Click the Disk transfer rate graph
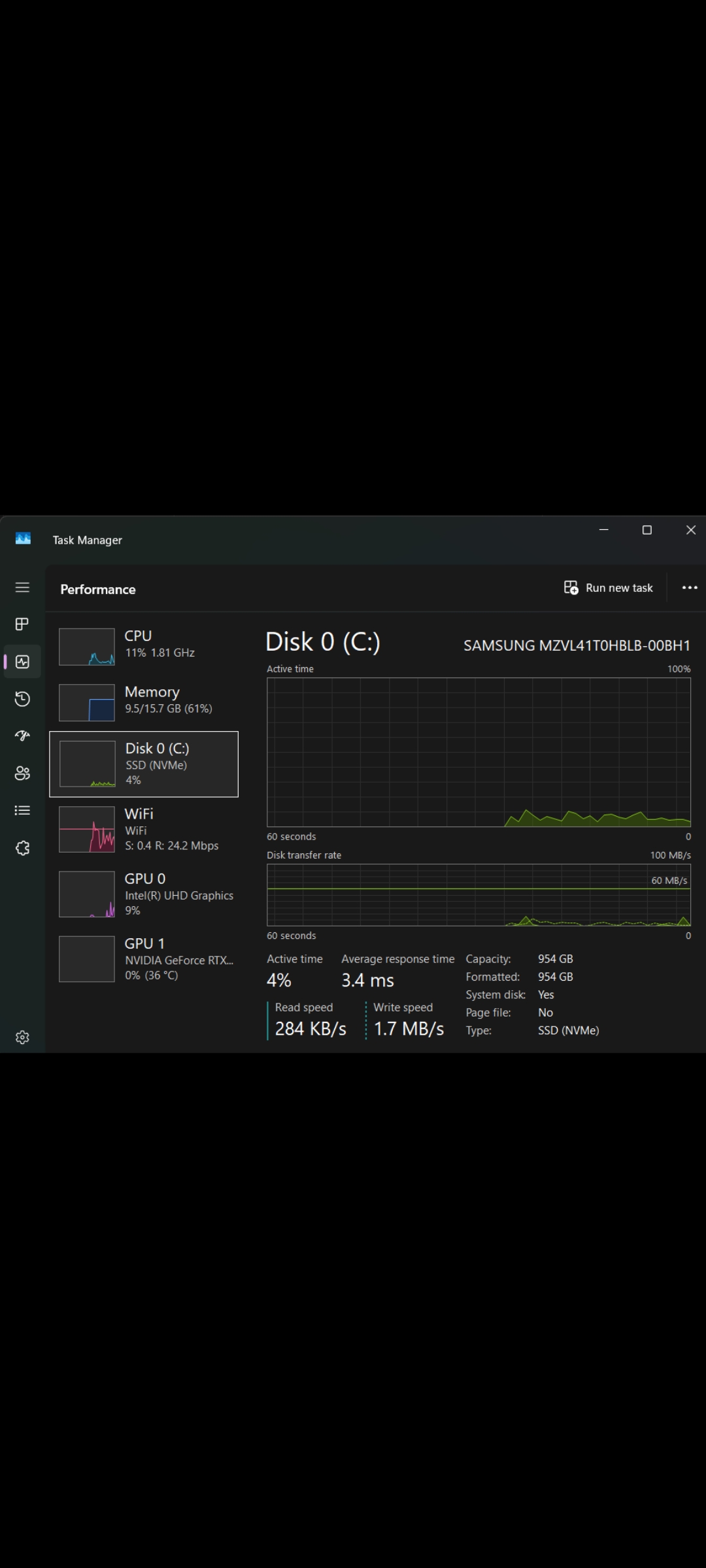The width and height of the screenshot is (706, 1568). [479, 895]
